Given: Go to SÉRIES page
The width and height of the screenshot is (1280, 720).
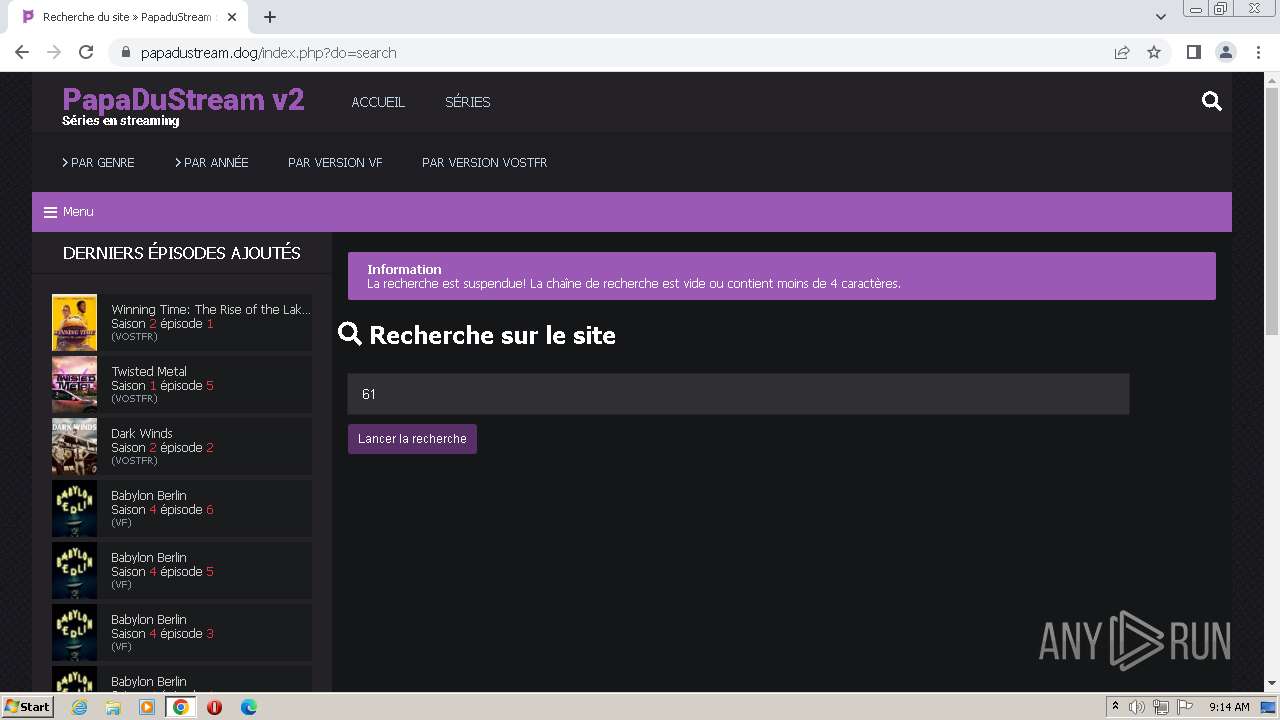Looking at the screenshot, I should pos(467,102).
